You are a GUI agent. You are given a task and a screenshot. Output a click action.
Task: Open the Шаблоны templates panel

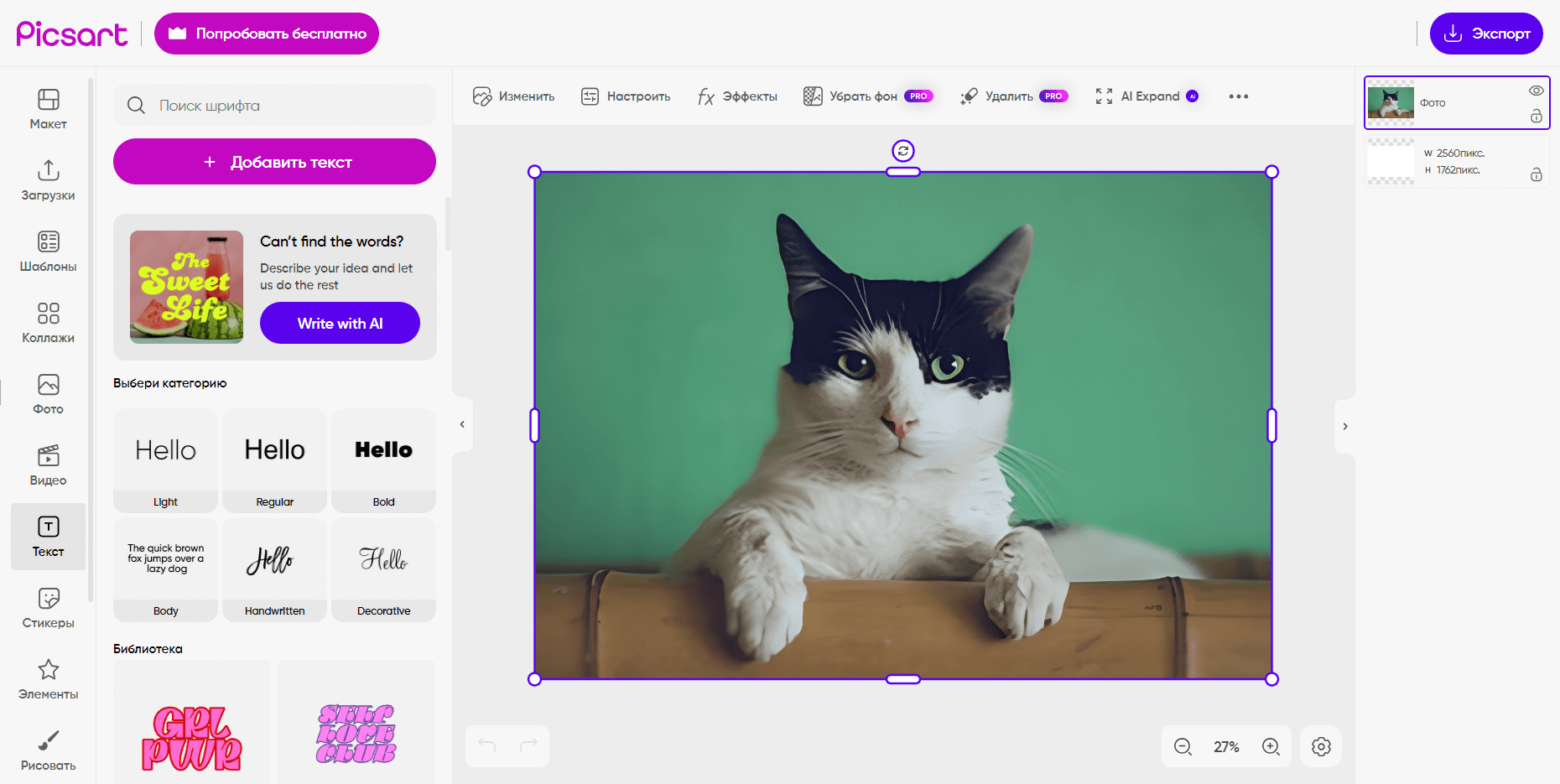tap(48, 252)
